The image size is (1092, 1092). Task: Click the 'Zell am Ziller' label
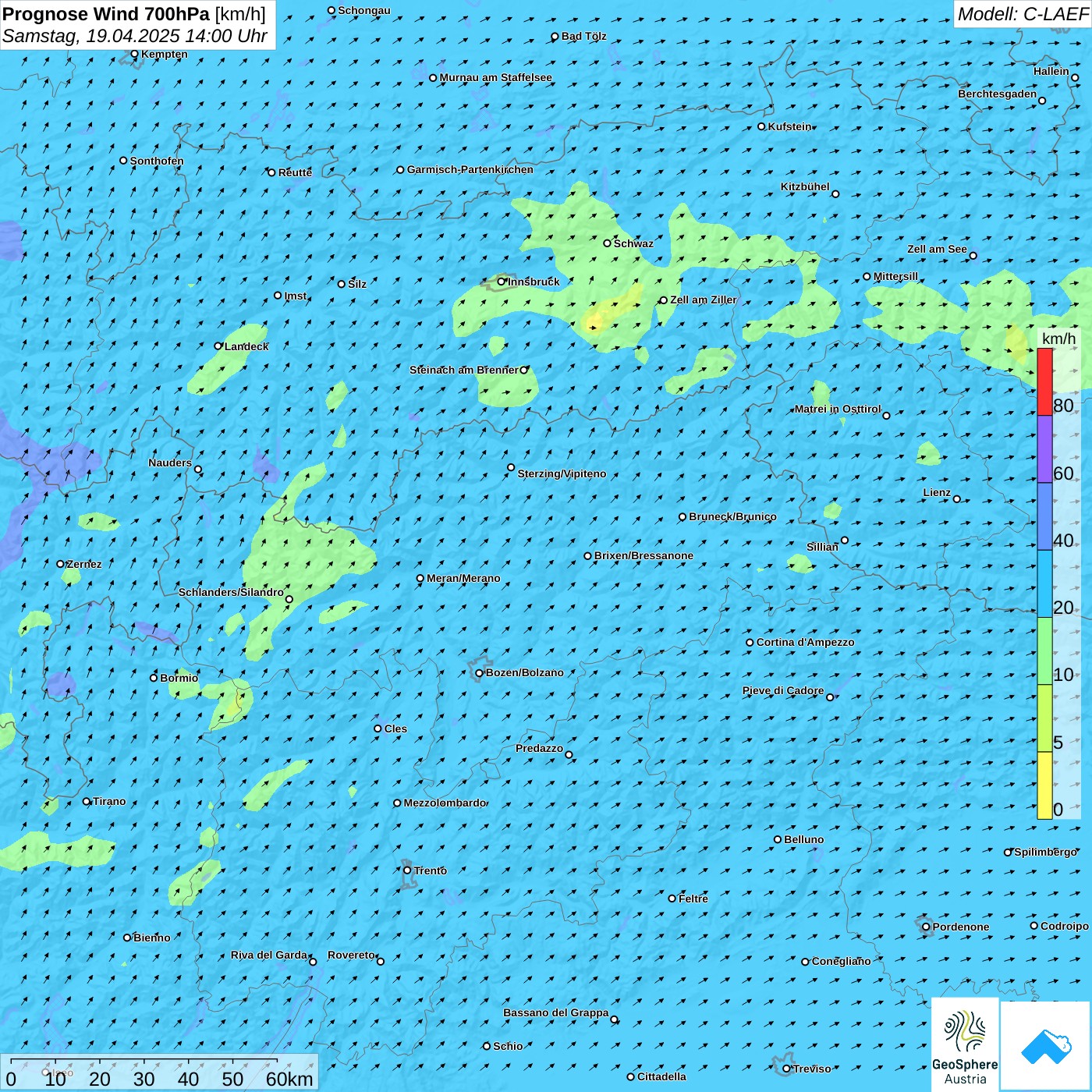pyautogui.click(x=704, y=300)
